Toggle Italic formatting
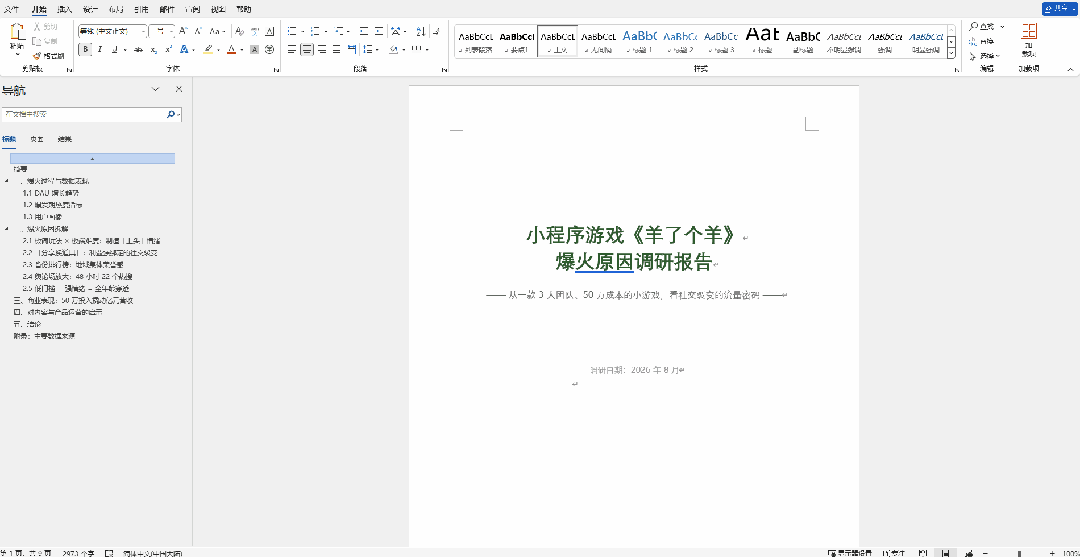 (x=100, y=50)
